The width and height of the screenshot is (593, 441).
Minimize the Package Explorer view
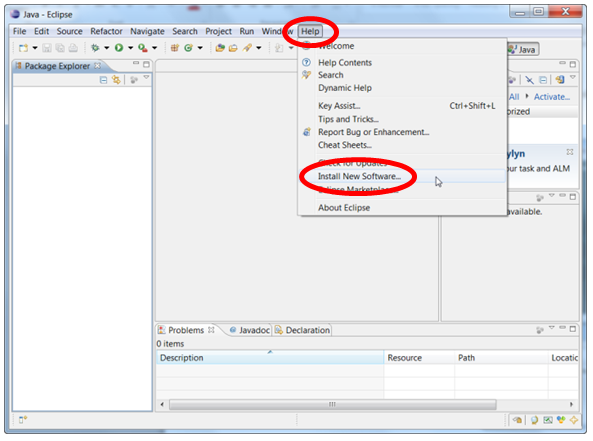click(x=136, y=63)
